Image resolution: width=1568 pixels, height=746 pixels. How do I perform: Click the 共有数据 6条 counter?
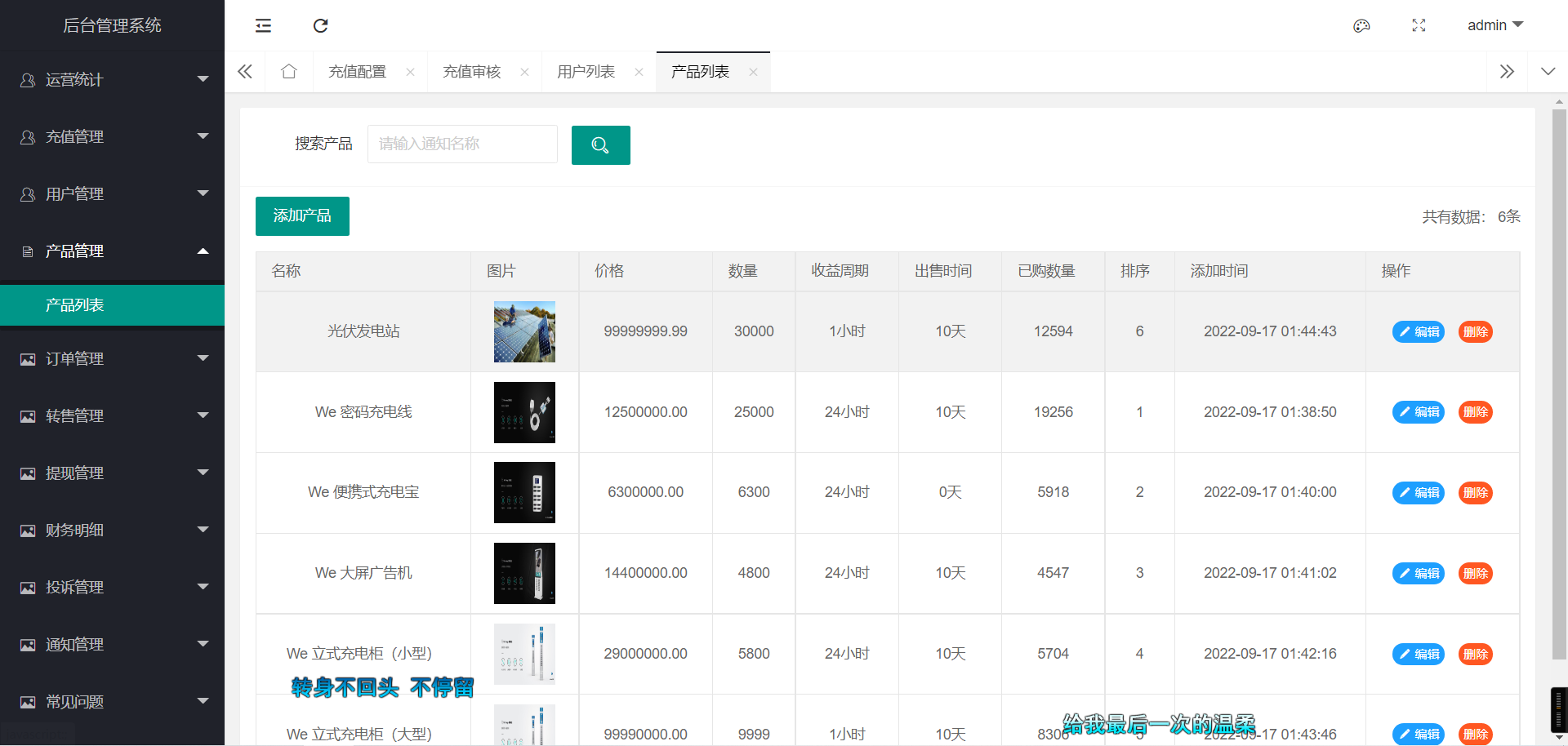click(x=1471, y=216)
